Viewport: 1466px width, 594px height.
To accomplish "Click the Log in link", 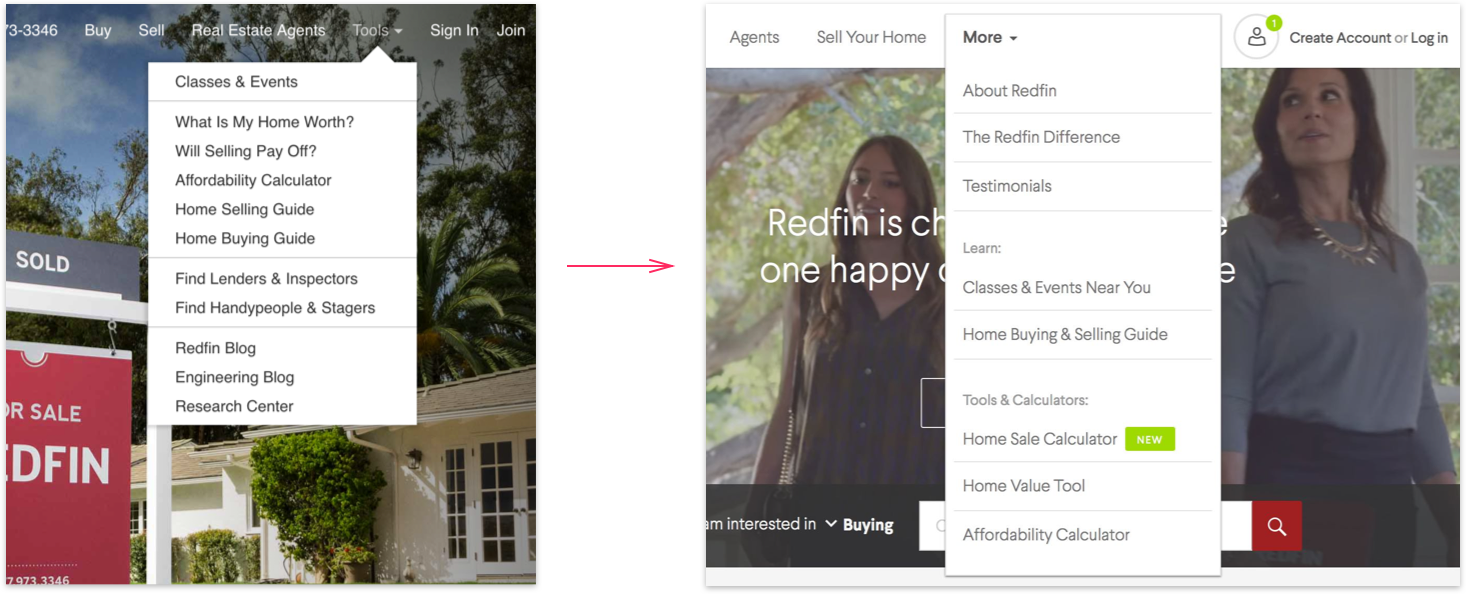I will point(1429,38).
